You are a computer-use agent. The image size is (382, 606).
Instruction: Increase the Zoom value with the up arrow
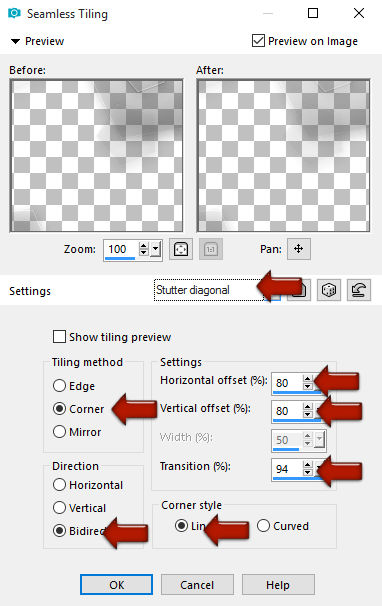(143, 246)
